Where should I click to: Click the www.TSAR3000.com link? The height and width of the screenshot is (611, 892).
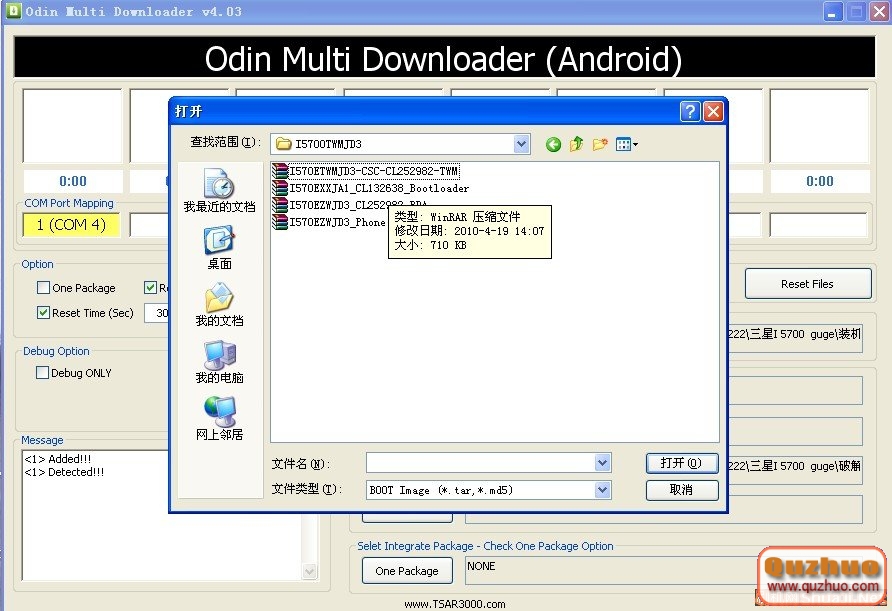455,604
